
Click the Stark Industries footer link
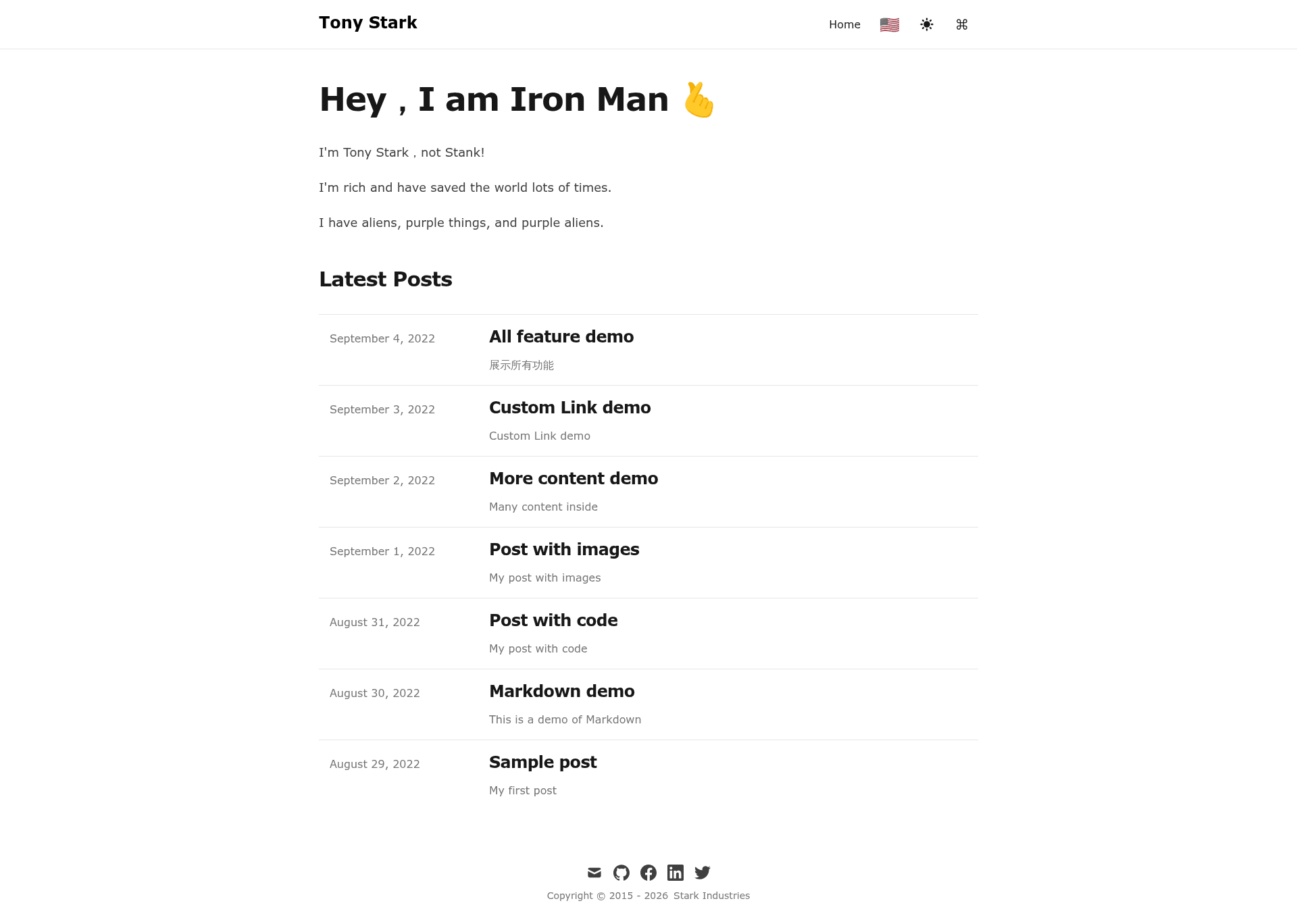pos(711,896)
